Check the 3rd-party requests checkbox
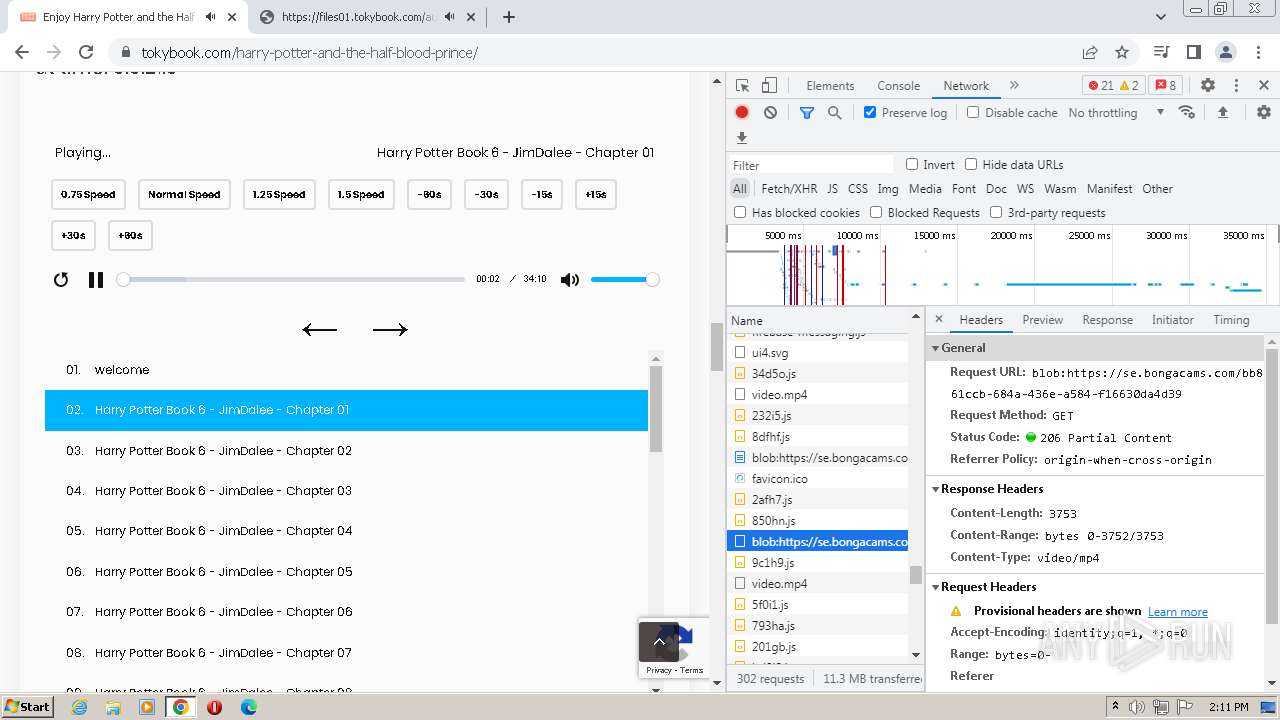Image resolution: width=1280 pixels, height=720 pixels. tap(996, 213)
